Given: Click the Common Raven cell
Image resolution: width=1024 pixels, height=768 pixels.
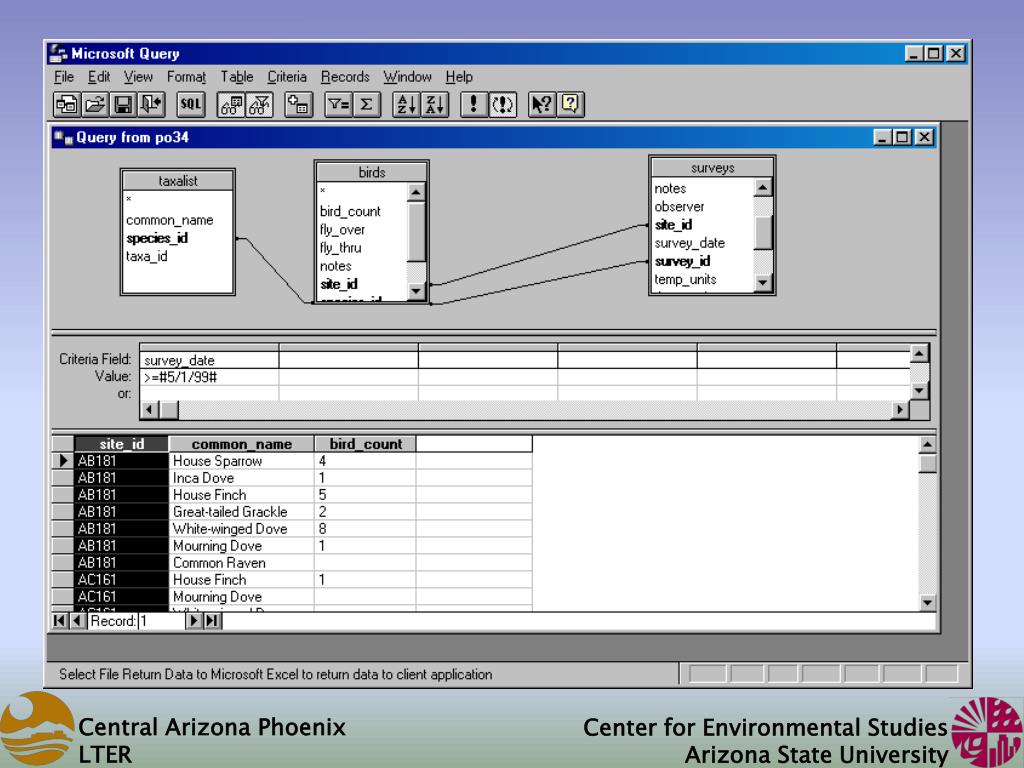Looking at the screenshot, I should [242, 563].
